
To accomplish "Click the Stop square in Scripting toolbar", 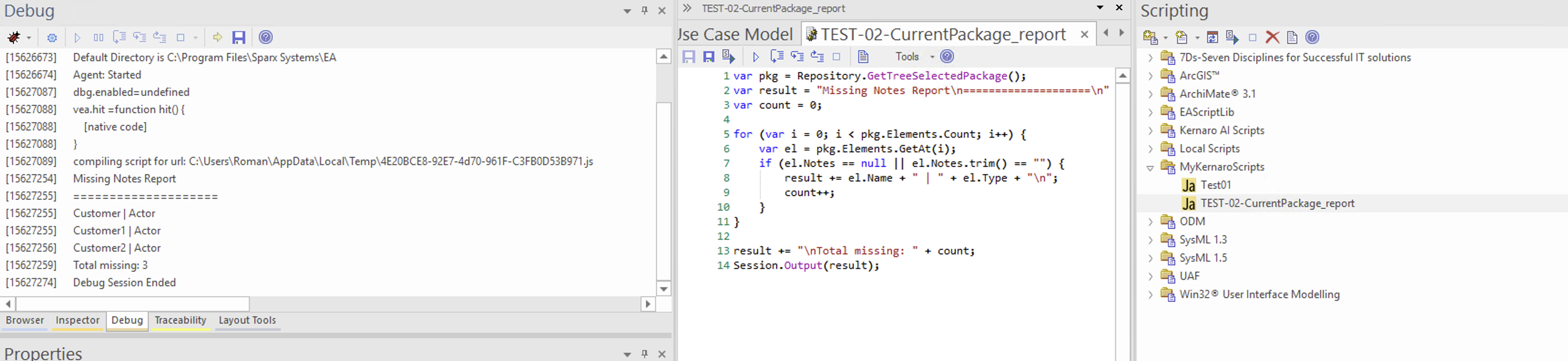I will pos(1252,38).
